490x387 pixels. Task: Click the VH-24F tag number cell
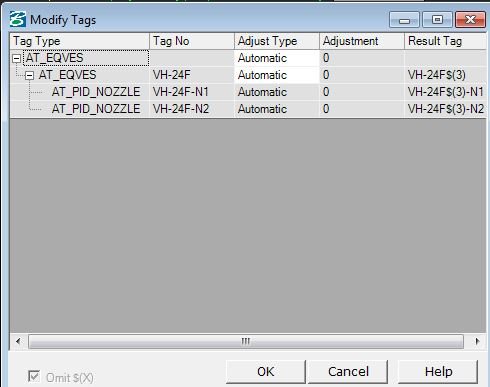coord(192,75)
